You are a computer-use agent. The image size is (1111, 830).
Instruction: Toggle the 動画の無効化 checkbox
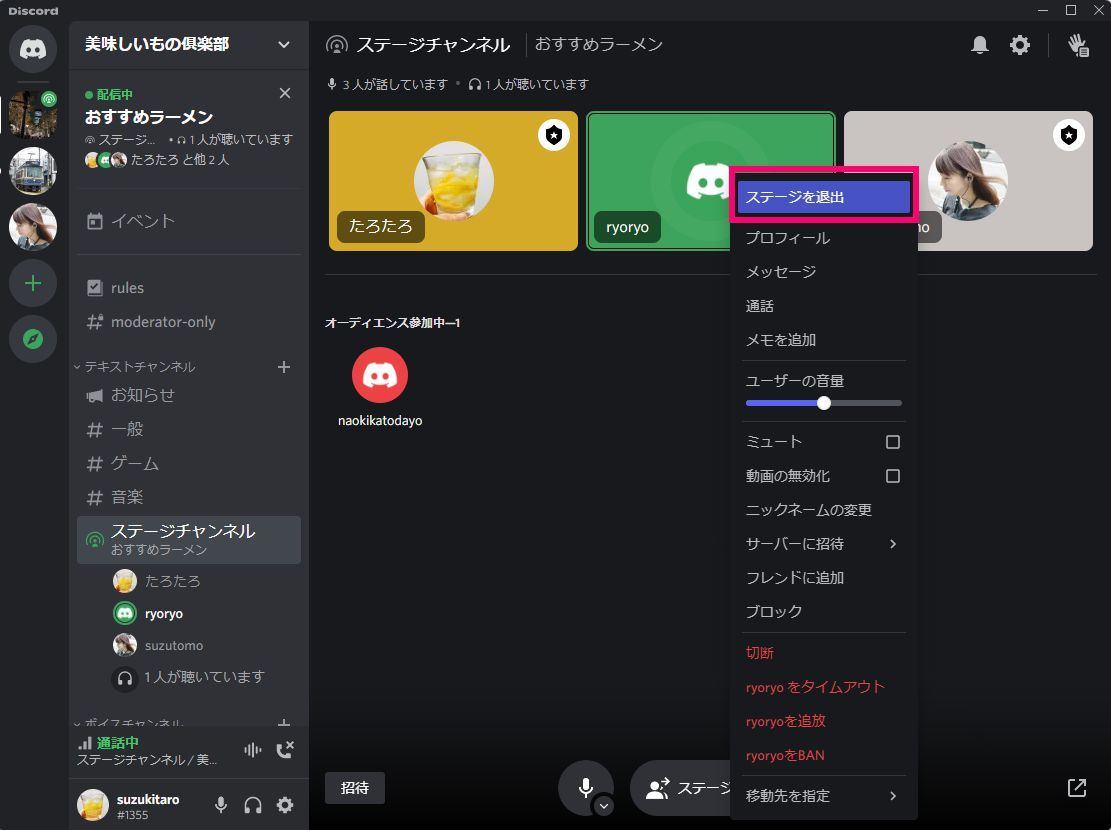(x=893, y=476)
